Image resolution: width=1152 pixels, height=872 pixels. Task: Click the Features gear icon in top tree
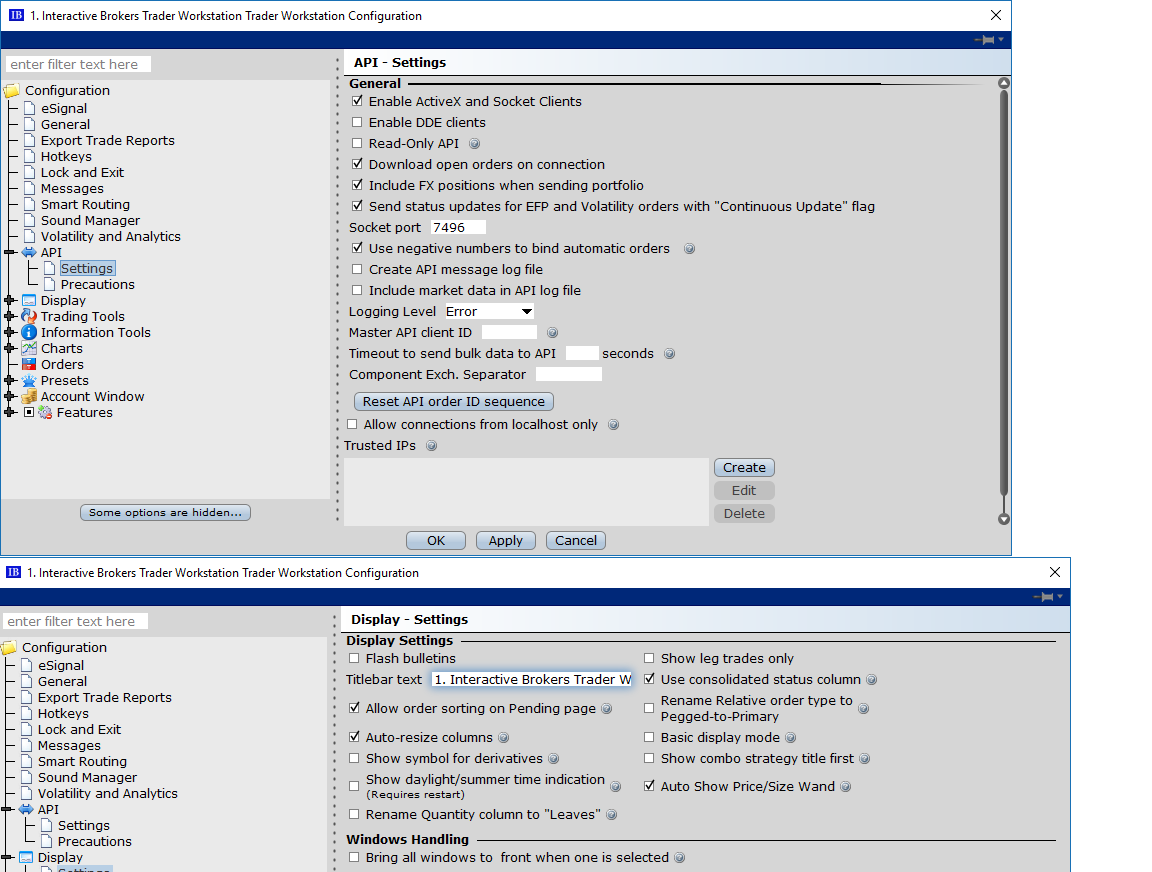pyautogui.click(x=45, y=413)
